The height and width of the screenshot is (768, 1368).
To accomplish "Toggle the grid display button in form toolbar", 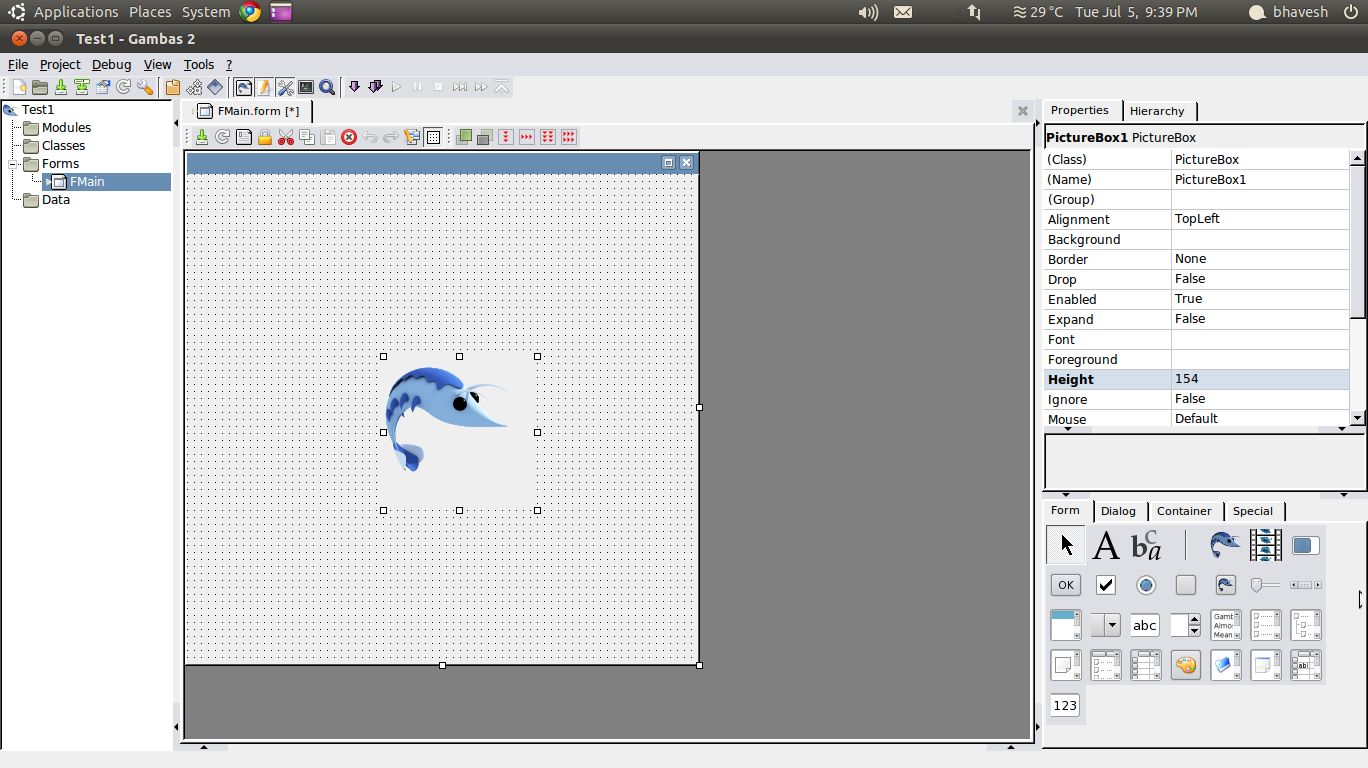I will [x=433, y=137].
